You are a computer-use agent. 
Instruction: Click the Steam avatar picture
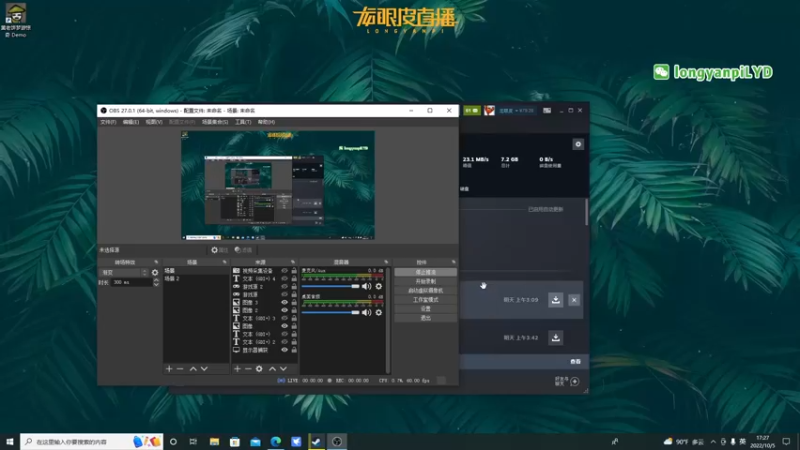pyautogui.click(x=489, y=110)
